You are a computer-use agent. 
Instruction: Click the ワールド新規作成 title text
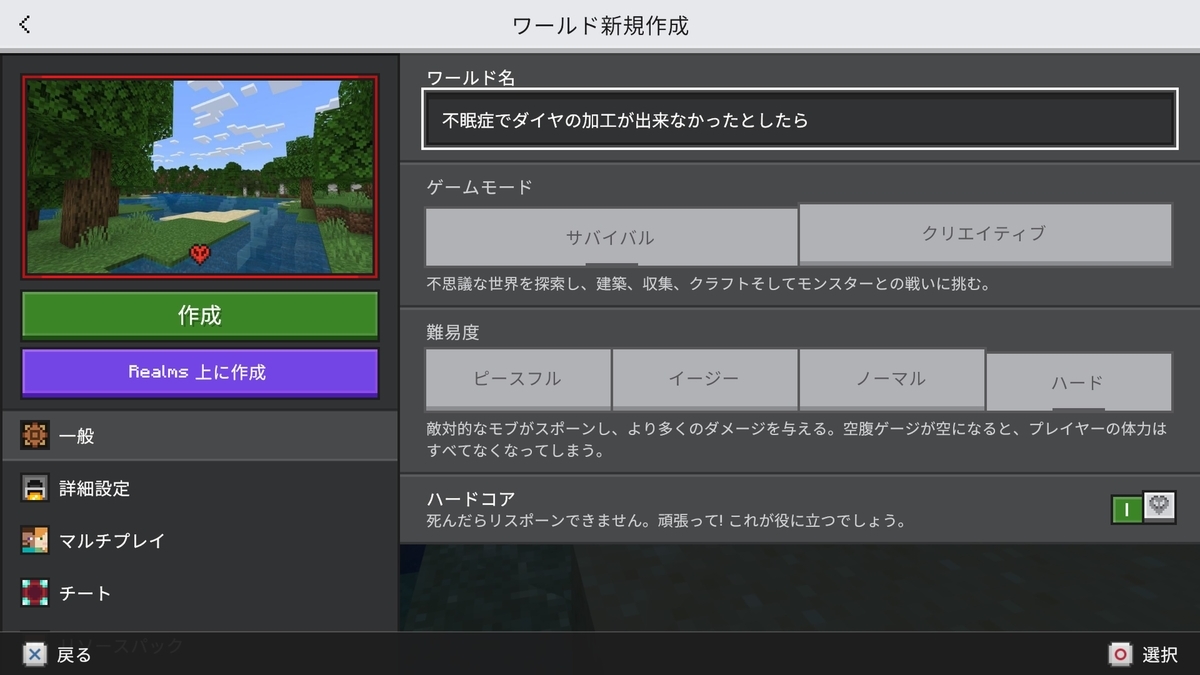600,25
